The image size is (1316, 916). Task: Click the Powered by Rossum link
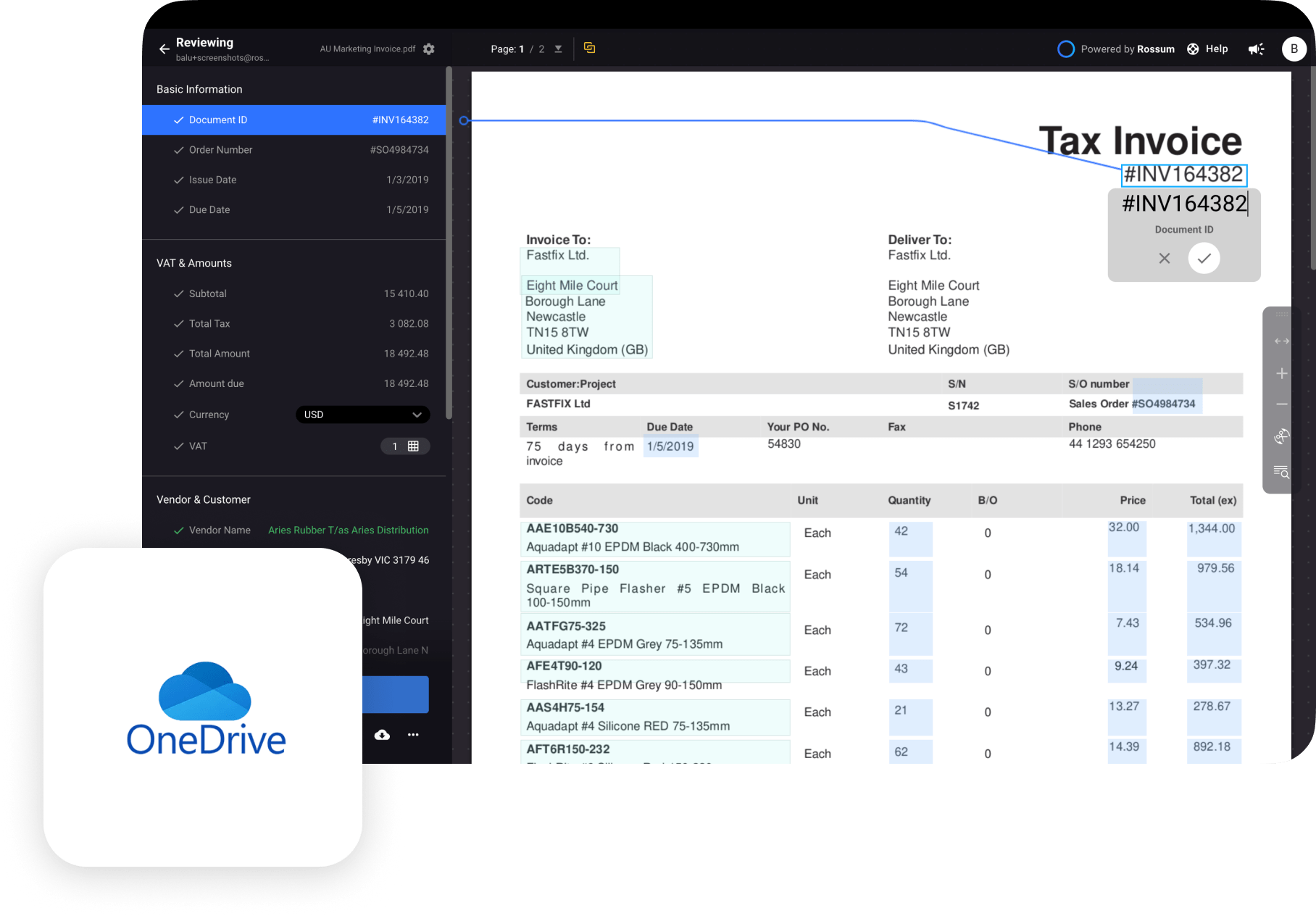click(x=1116, y=49)
